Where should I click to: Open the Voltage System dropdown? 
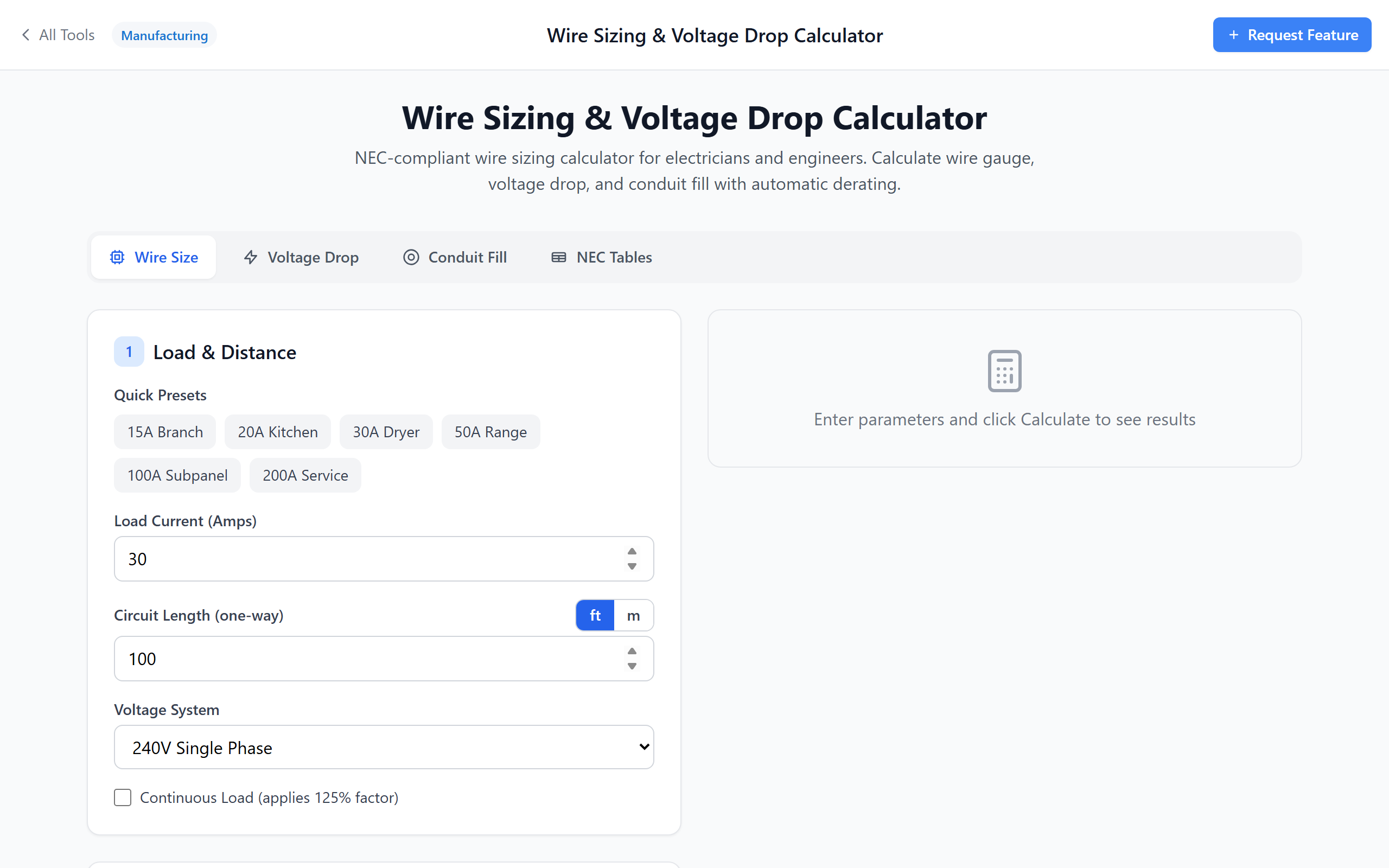(x=384, y=747)
